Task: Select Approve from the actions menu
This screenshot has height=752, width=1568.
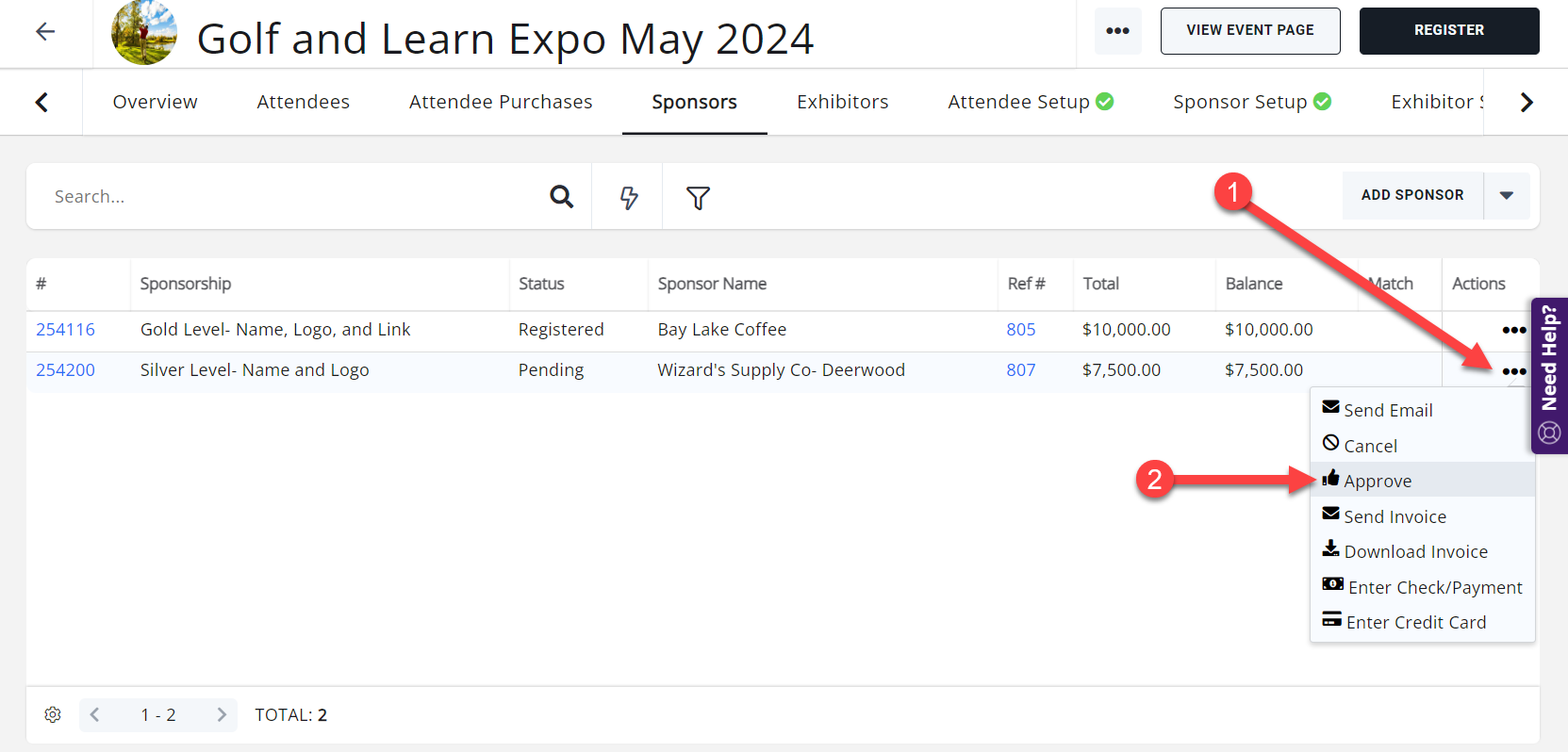Action: click(1377, 481)
